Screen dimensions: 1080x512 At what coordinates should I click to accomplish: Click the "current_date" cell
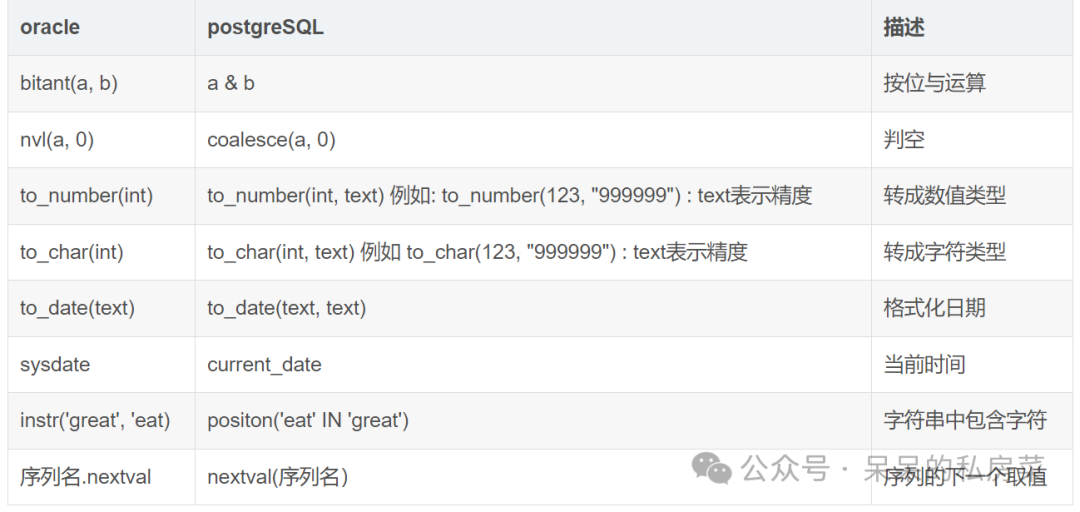[x=264, y=365]
